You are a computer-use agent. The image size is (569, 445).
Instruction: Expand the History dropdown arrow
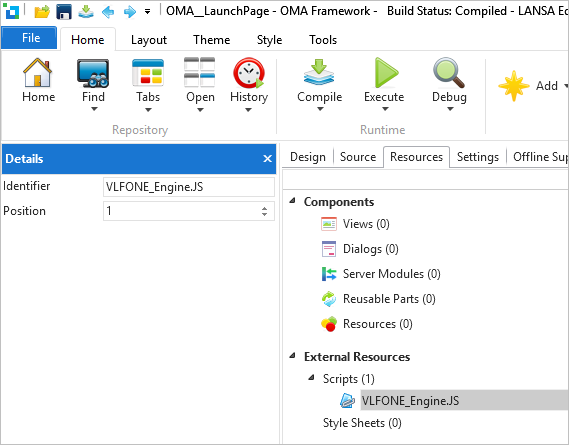(248, 110)
